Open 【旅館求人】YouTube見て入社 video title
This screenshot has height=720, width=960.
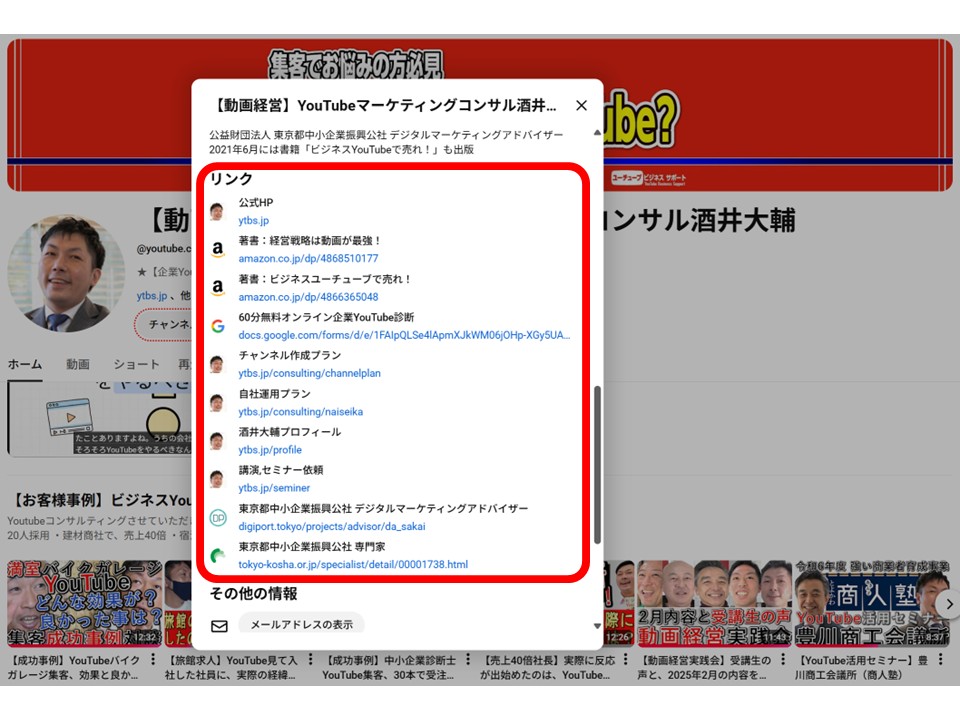[x=232, y=667]
